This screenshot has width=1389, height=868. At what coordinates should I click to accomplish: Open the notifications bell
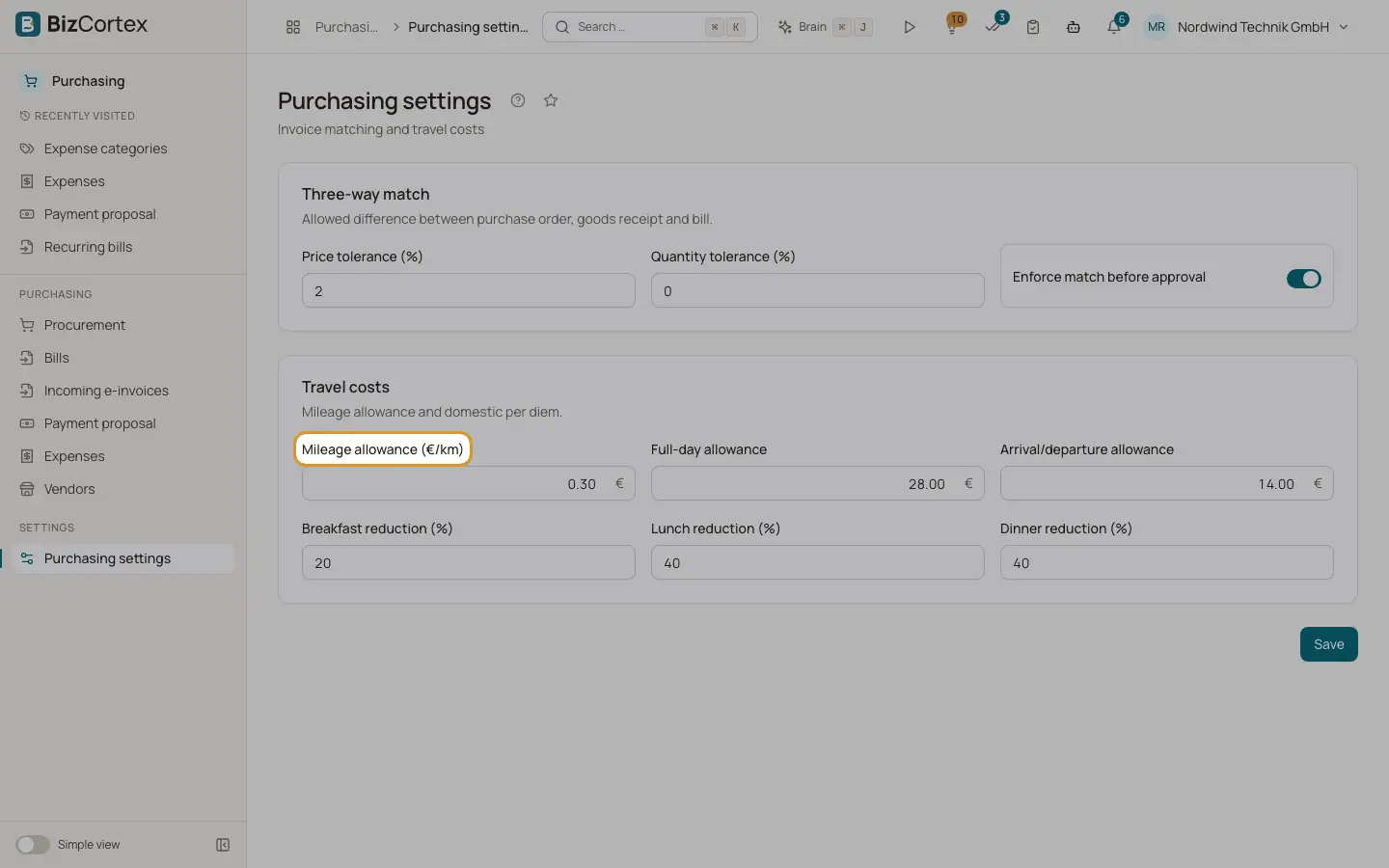(1115, 26)
